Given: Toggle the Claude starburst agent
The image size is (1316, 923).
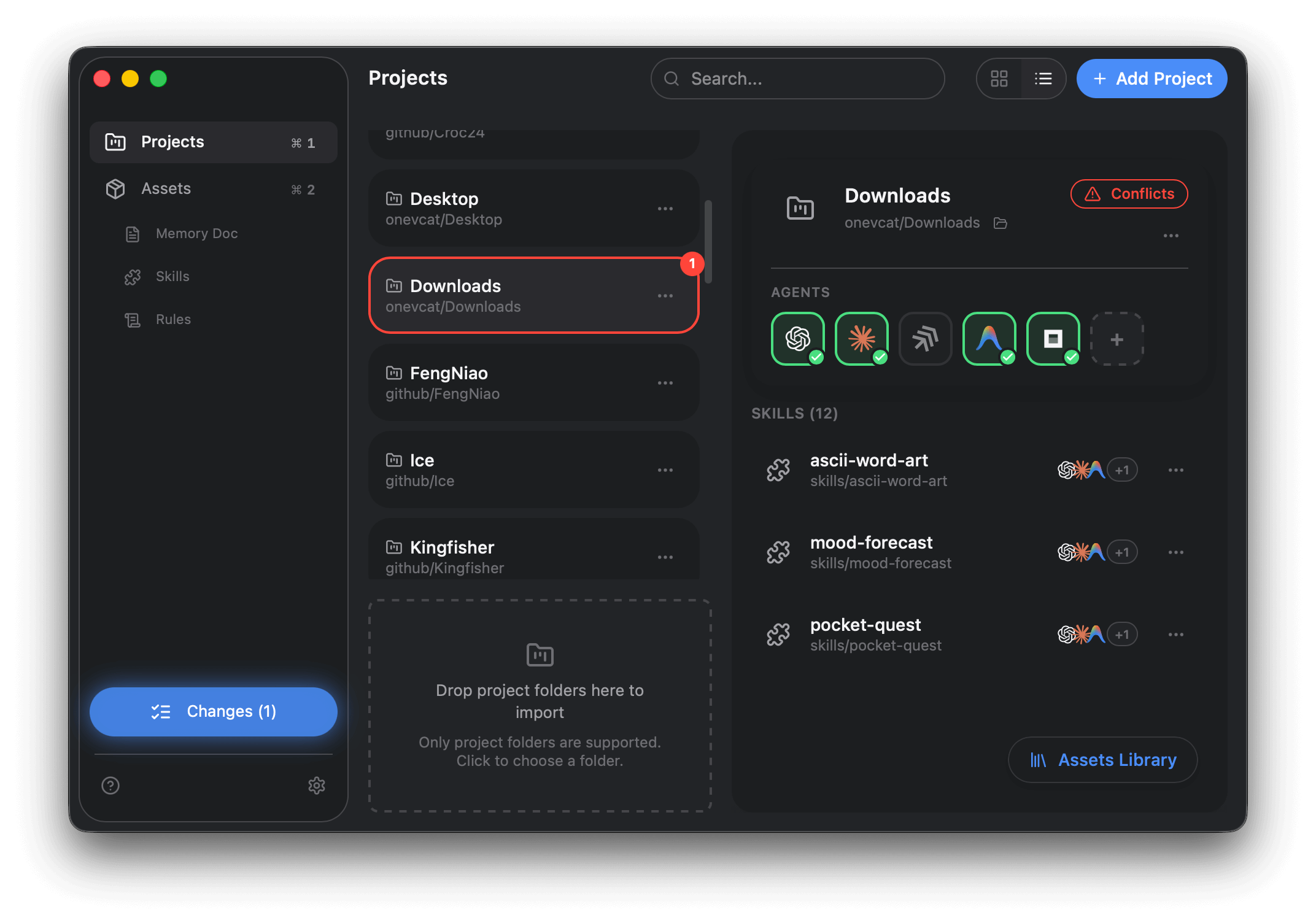Looking at the screenshot, I should pyautogui.click(x=861, y=339).
